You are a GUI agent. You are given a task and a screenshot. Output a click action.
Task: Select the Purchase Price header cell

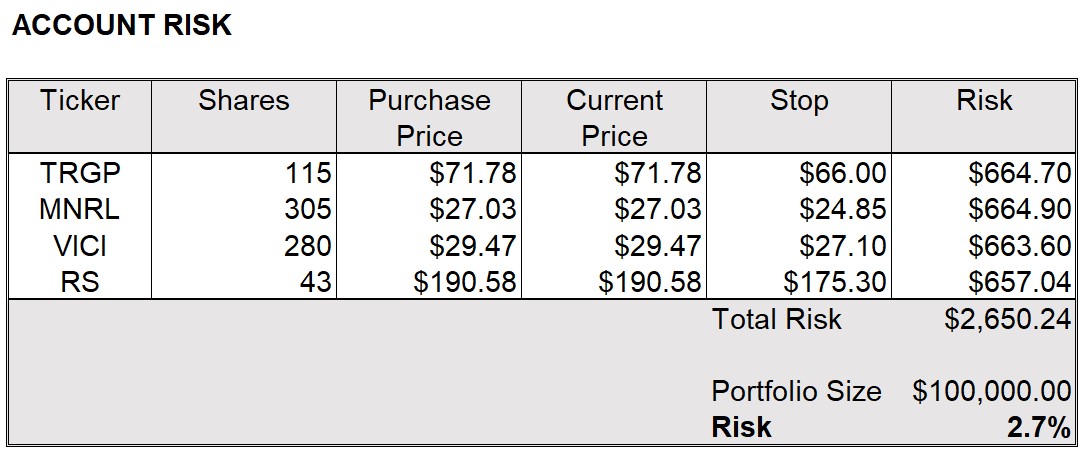click(x=429, y=118)
